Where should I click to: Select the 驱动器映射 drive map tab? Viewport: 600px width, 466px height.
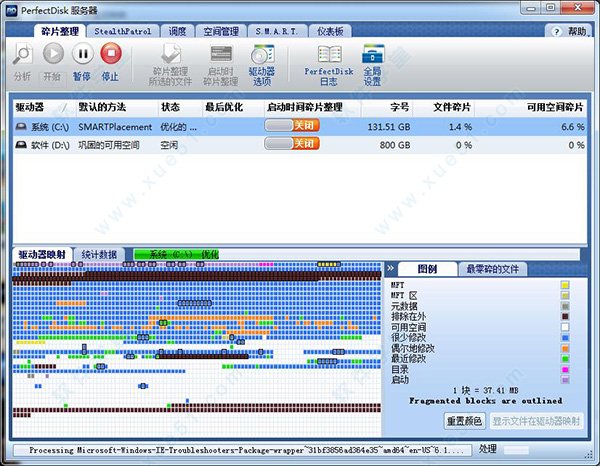click(x=42, y=255)
